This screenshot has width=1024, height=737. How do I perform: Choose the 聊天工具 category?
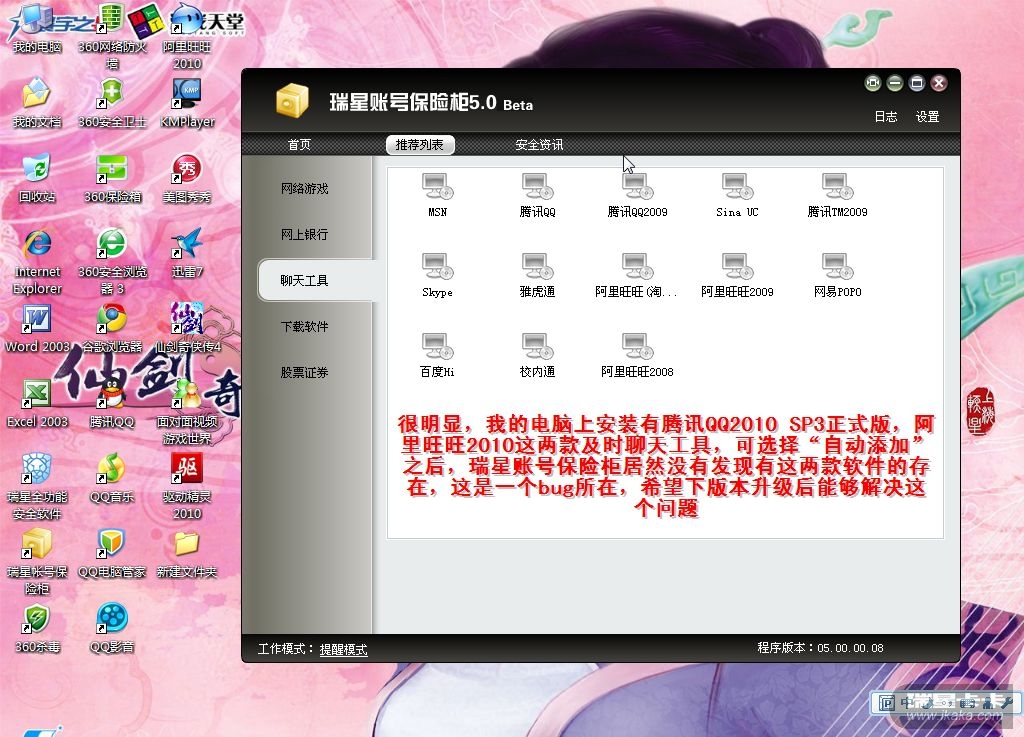(x=315, y=280)
